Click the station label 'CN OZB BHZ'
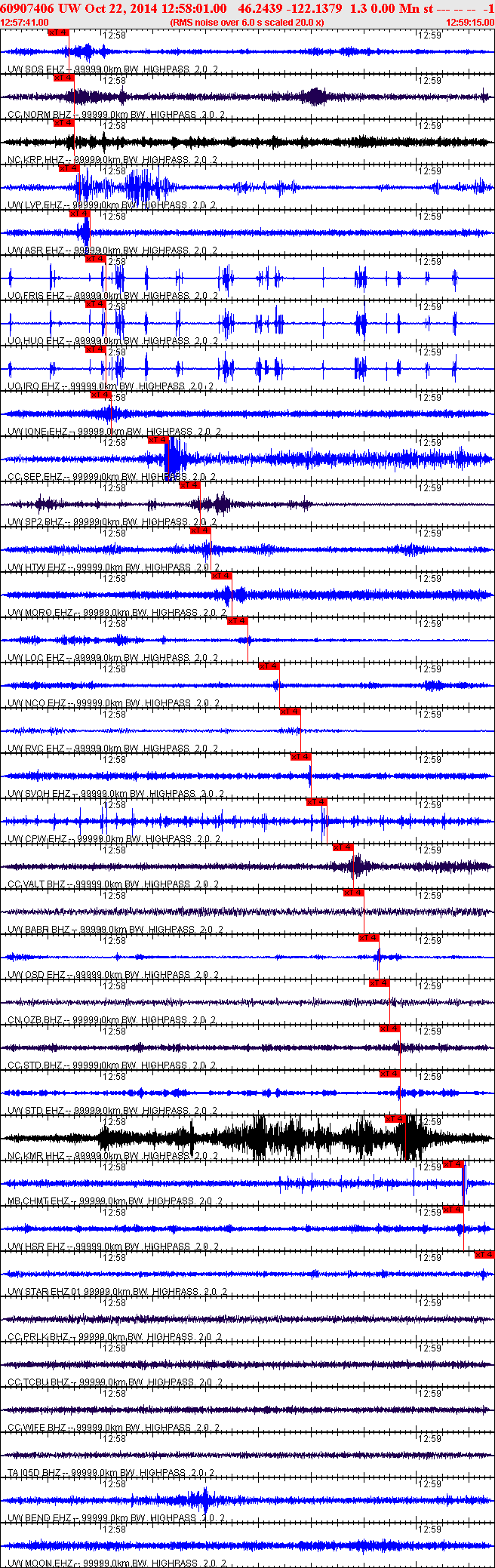Viewport: 495px width, 1568px height. [x=35, y=1020]
